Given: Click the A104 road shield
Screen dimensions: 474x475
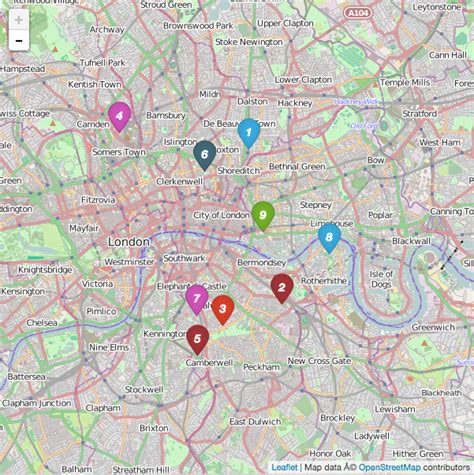Looking at the screenshot, I should [358, 13].
